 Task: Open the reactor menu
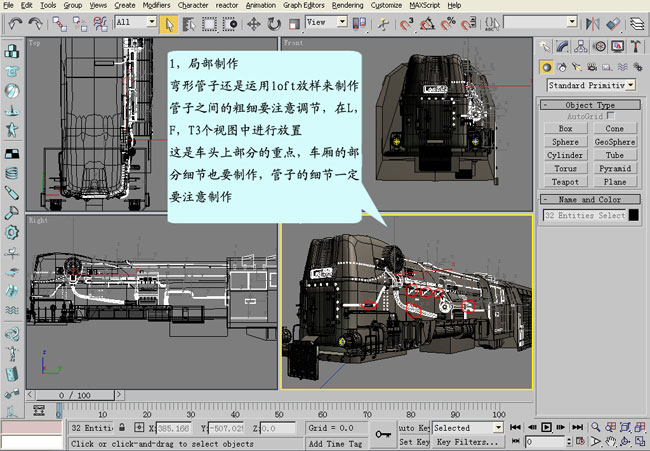click(227, 5)
